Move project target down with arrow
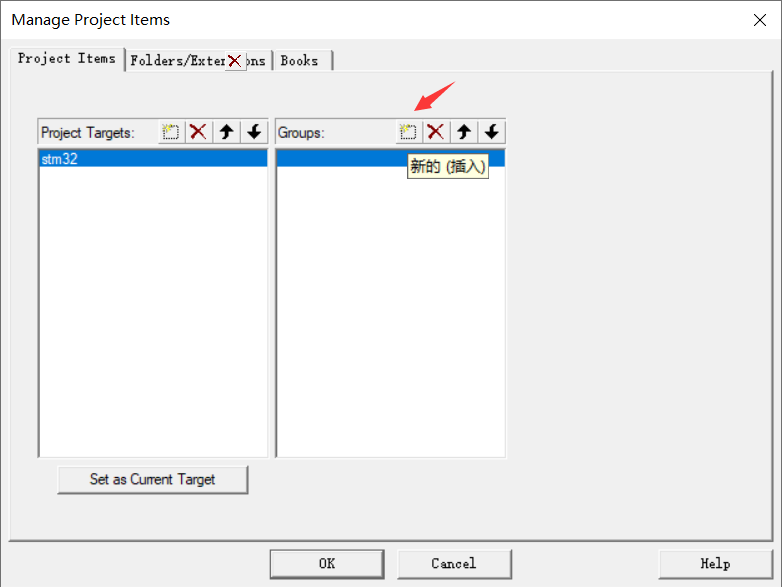The image size is (782, 587). tap(254, 132)
